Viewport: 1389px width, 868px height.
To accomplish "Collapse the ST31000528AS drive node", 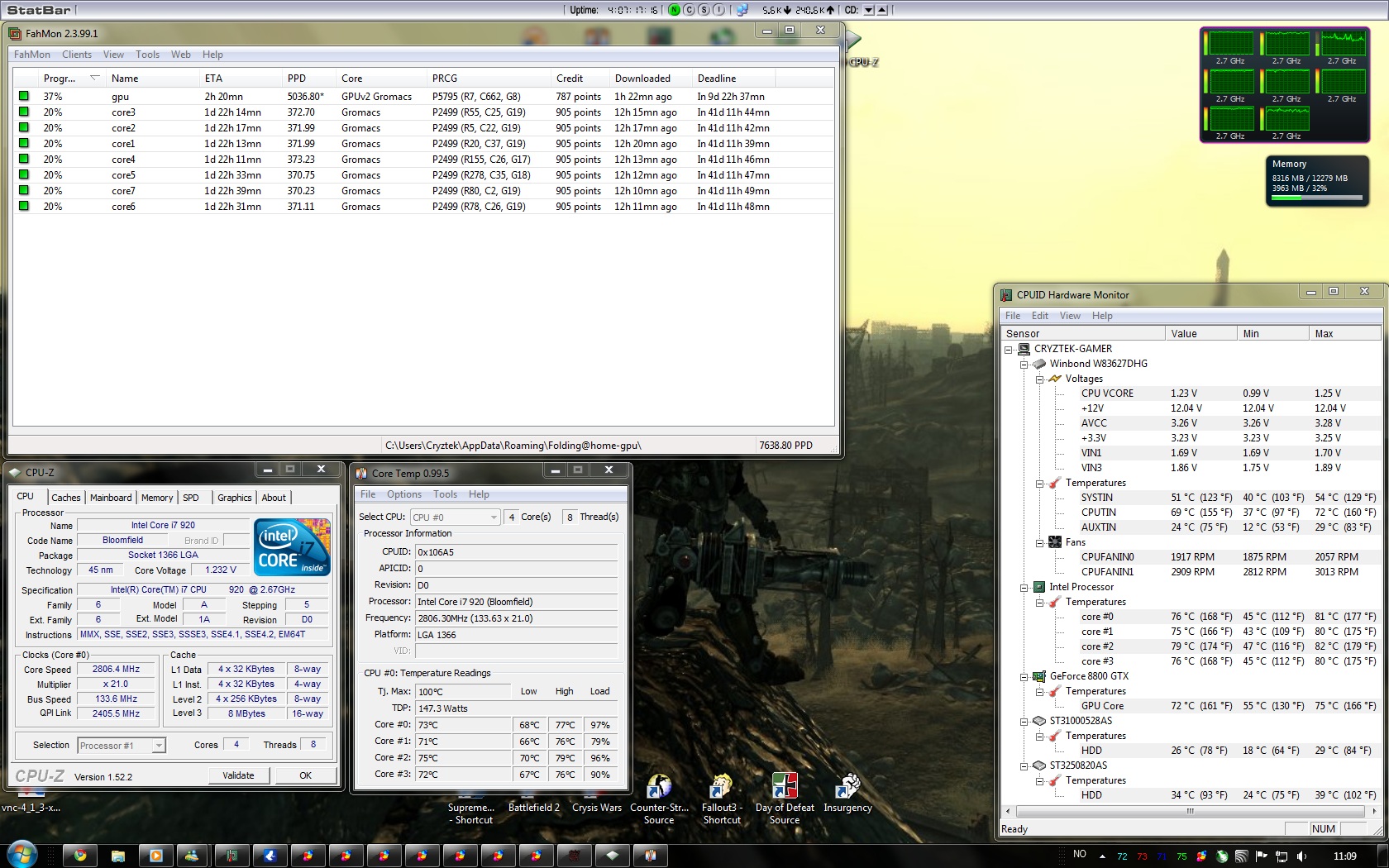I will [1024, 721].
